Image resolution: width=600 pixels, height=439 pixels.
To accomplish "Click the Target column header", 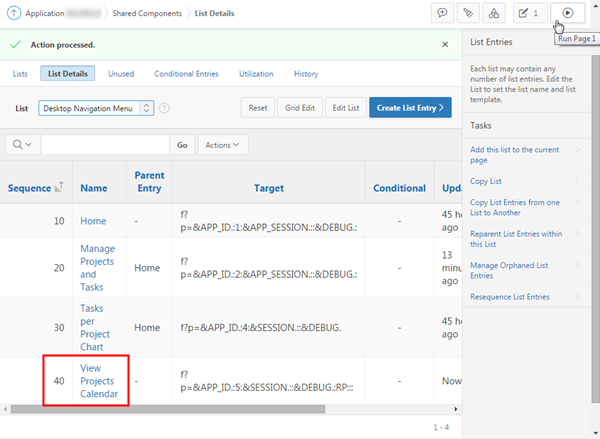I will click(269, 188).
